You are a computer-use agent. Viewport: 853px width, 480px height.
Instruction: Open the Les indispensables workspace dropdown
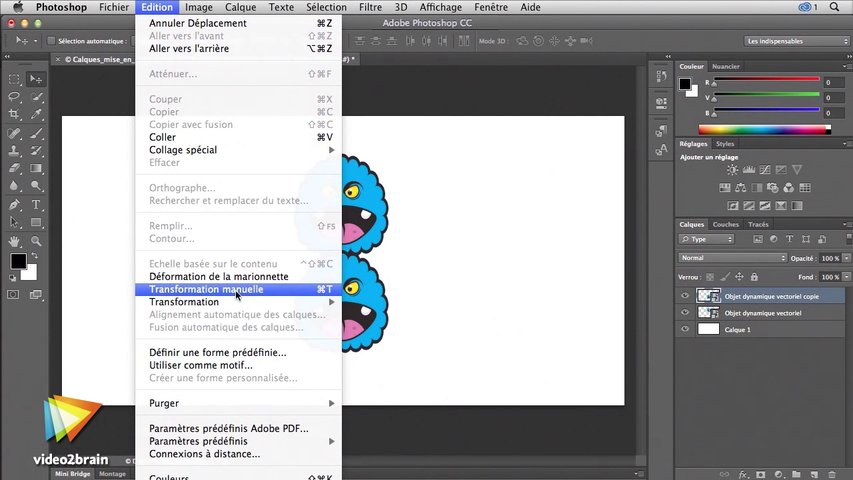point(796,41)
